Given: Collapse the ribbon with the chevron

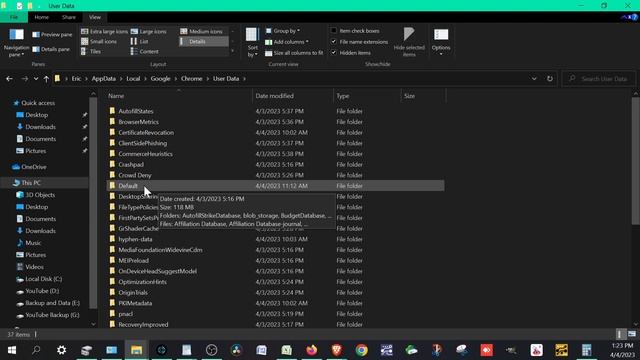Looking at the screenshot, I should [x=624, y=17].
